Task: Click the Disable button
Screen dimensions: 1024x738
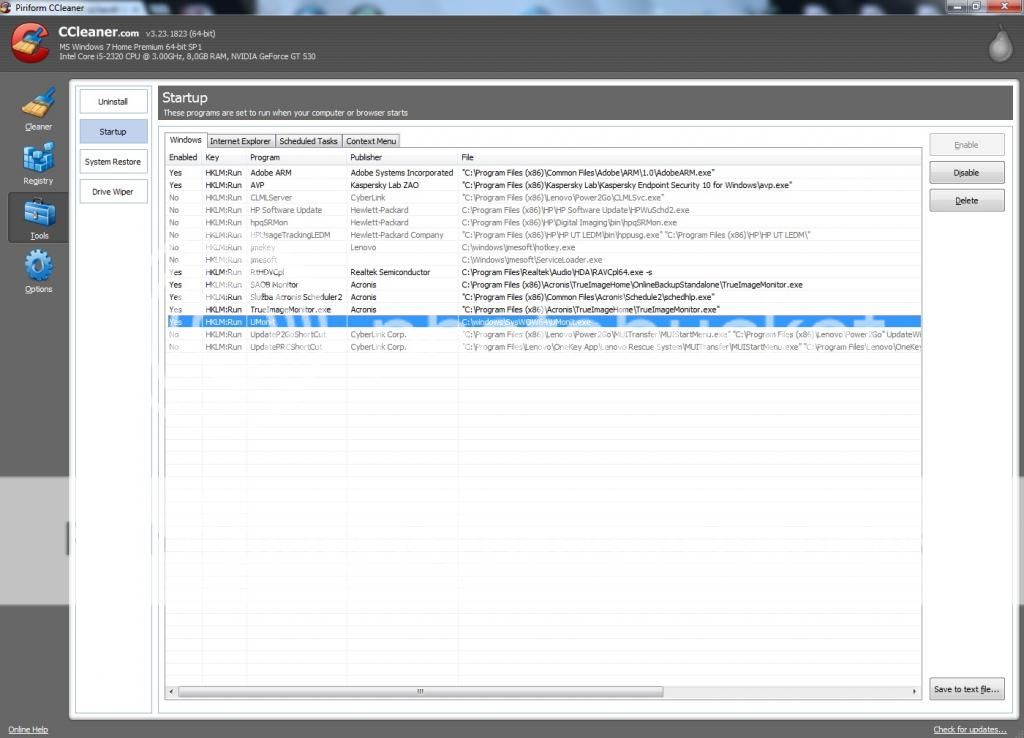Action: point(967,173)
